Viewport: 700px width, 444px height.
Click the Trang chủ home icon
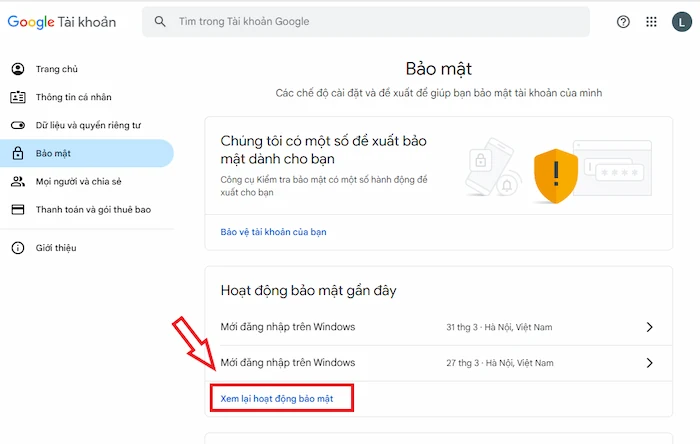[x=18, y=69]
